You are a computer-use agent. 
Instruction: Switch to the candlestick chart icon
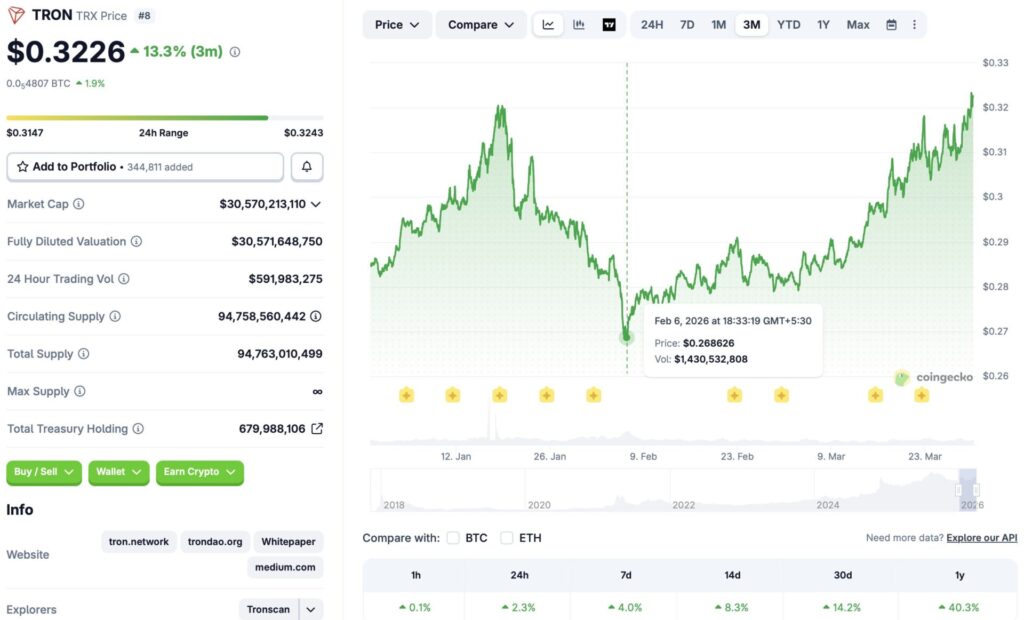(578, 24)
